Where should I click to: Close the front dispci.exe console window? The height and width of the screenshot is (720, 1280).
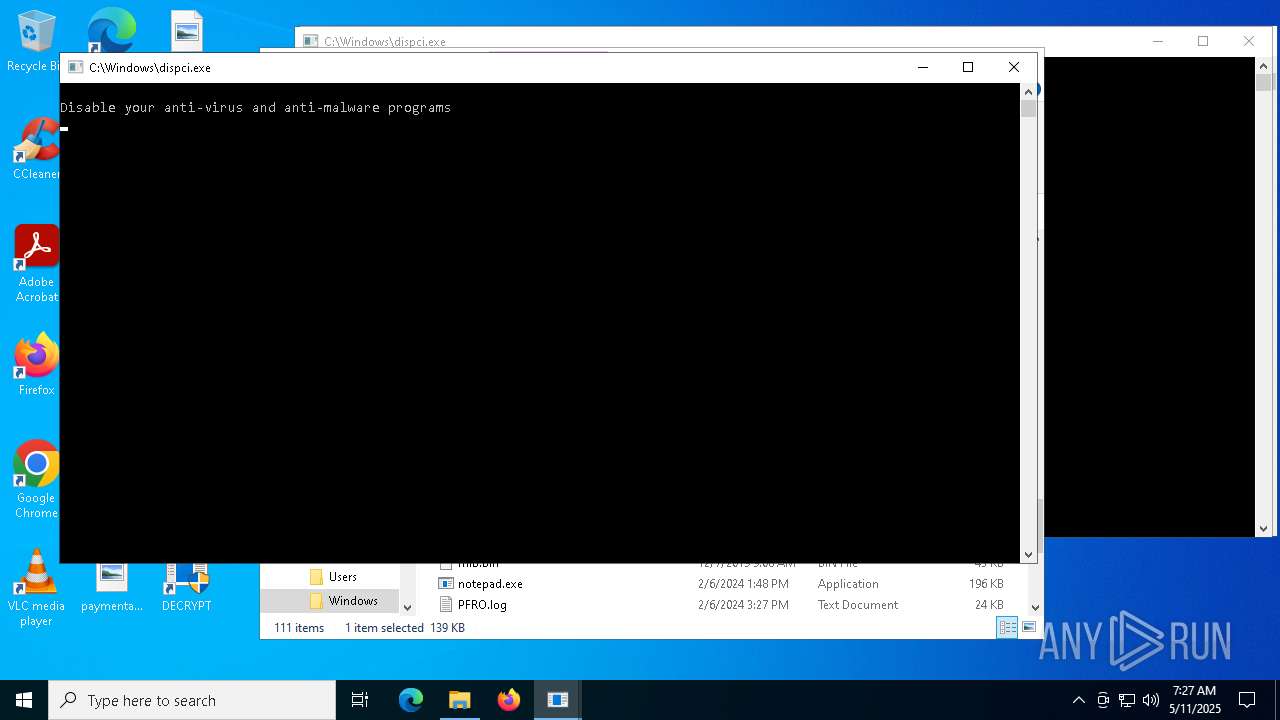tap(1014, 67)
